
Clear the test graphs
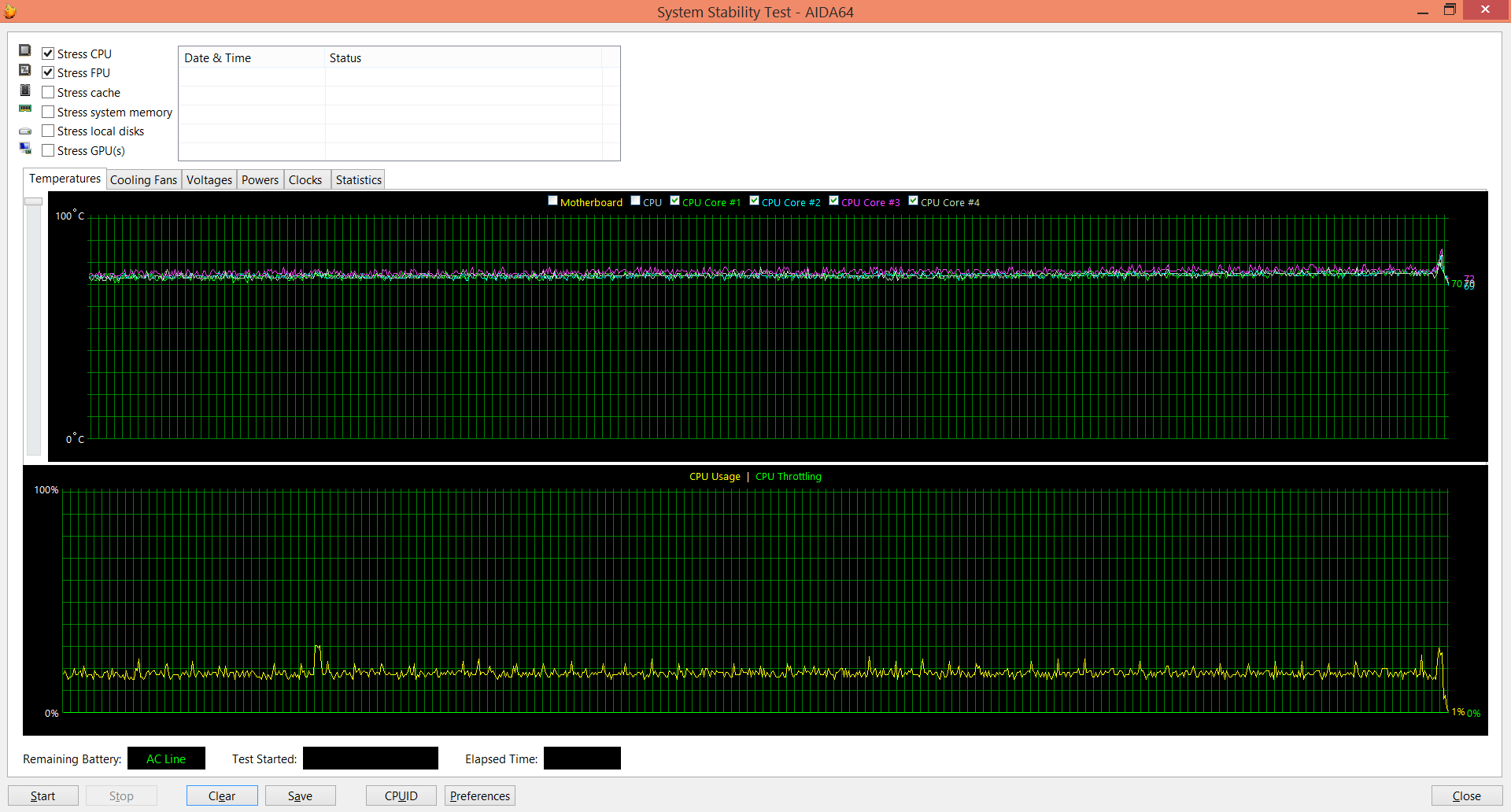coord(222,795)
